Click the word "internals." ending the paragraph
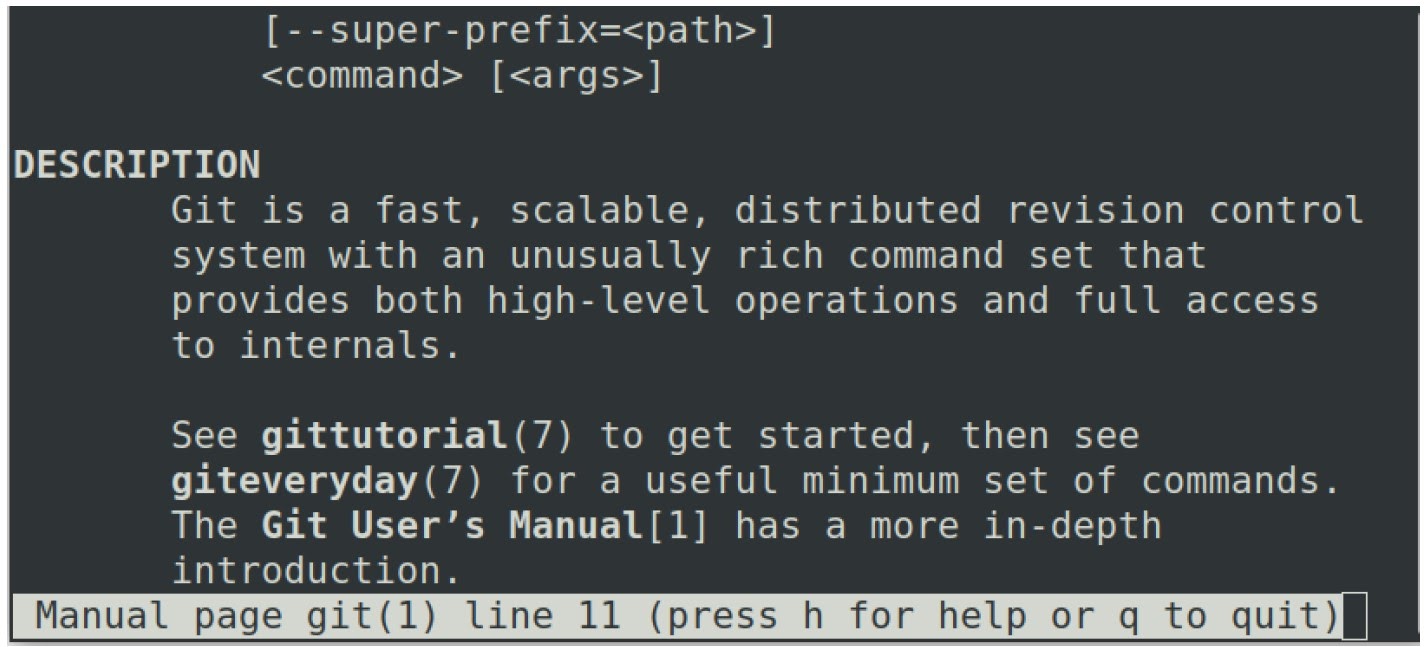The width and height of the screenshot is (1427, 647). [350, 346]
